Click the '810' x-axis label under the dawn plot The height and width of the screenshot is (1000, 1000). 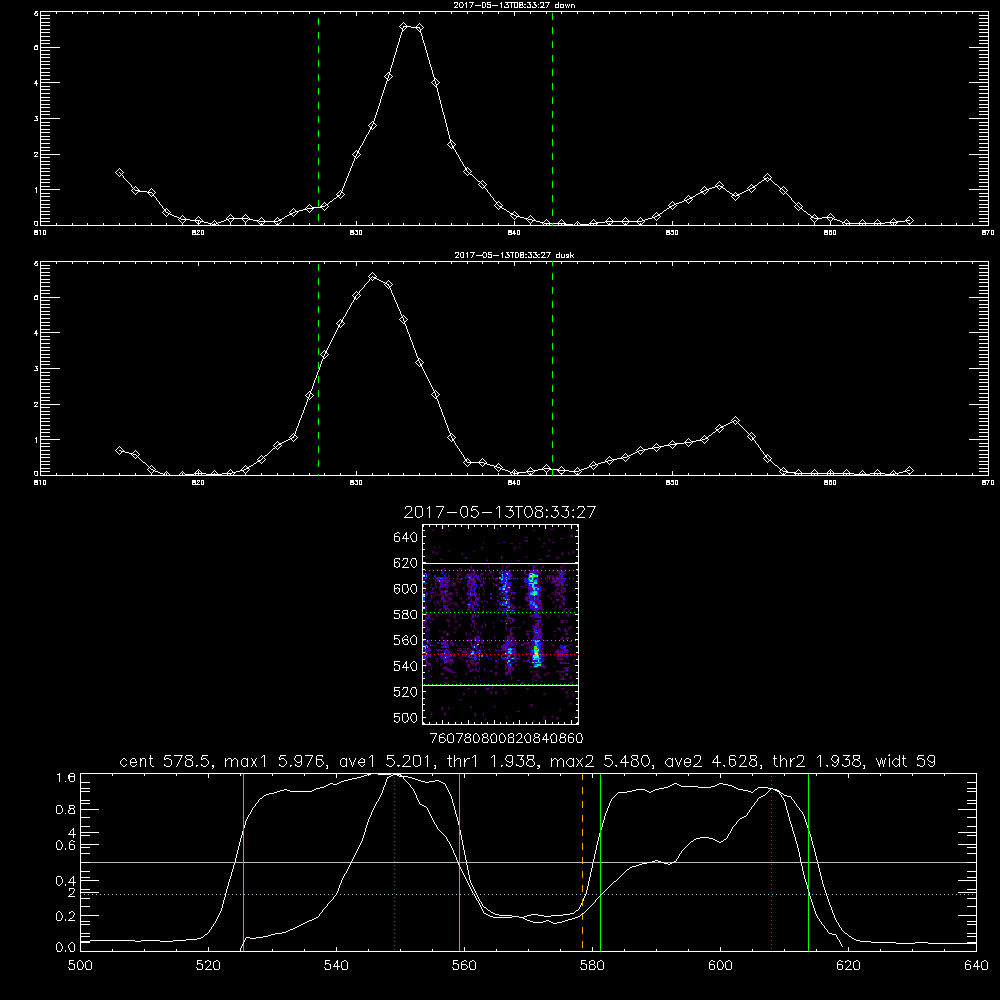click(40, 233)
